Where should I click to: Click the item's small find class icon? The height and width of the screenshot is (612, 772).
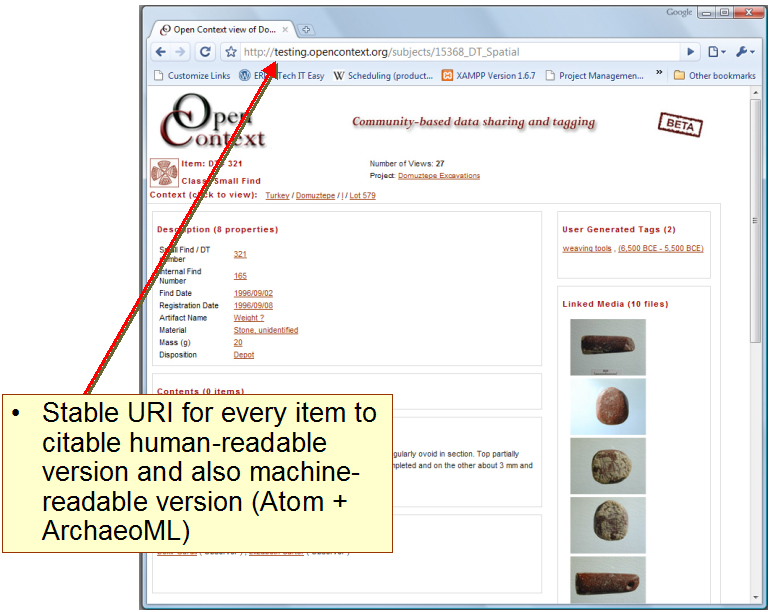point(164,173)
